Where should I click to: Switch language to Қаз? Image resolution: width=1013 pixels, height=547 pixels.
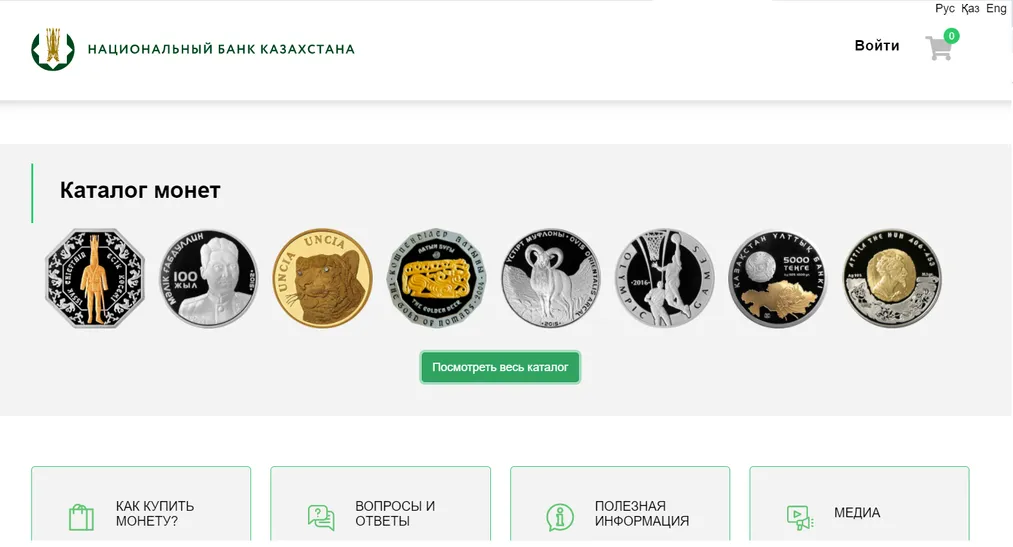[970, 9]
